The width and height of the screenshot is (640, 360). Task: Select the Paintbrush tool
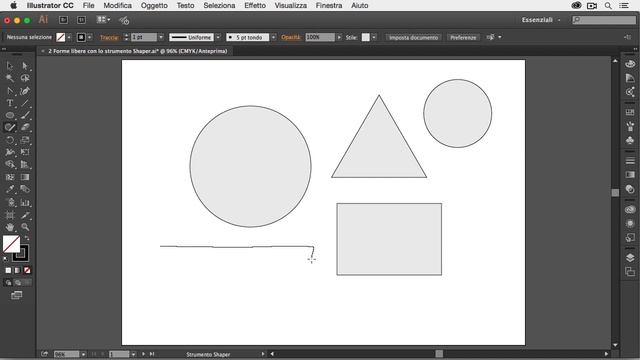click(25, 116)
